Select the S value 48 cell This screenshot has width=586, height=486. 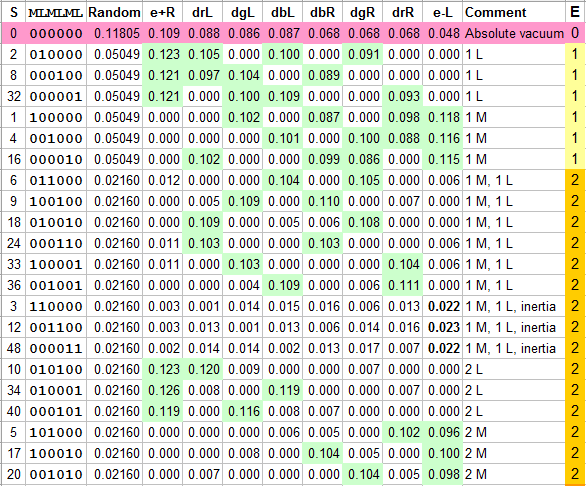pyautogui.click(x=13, y=348)
